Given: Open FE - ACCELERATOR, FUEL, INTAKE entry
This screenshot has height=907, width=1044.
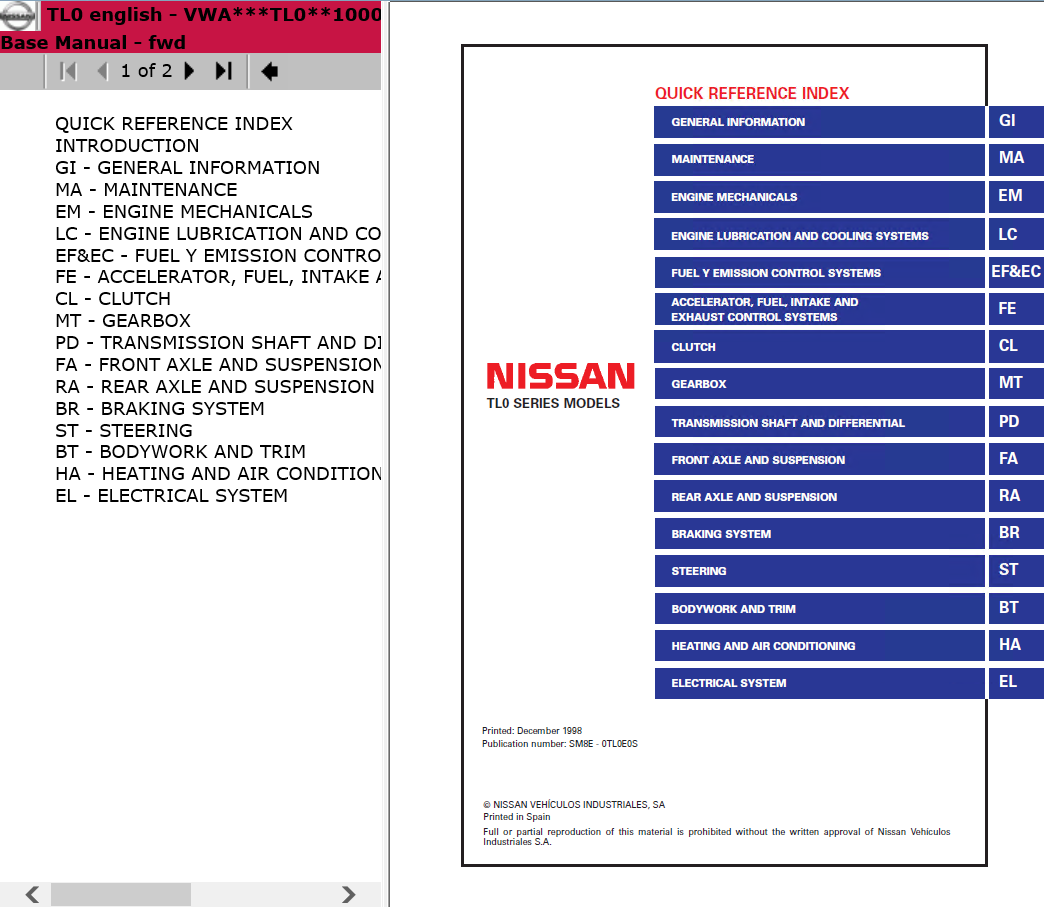Looking at the screenshot, I should 218,277.
